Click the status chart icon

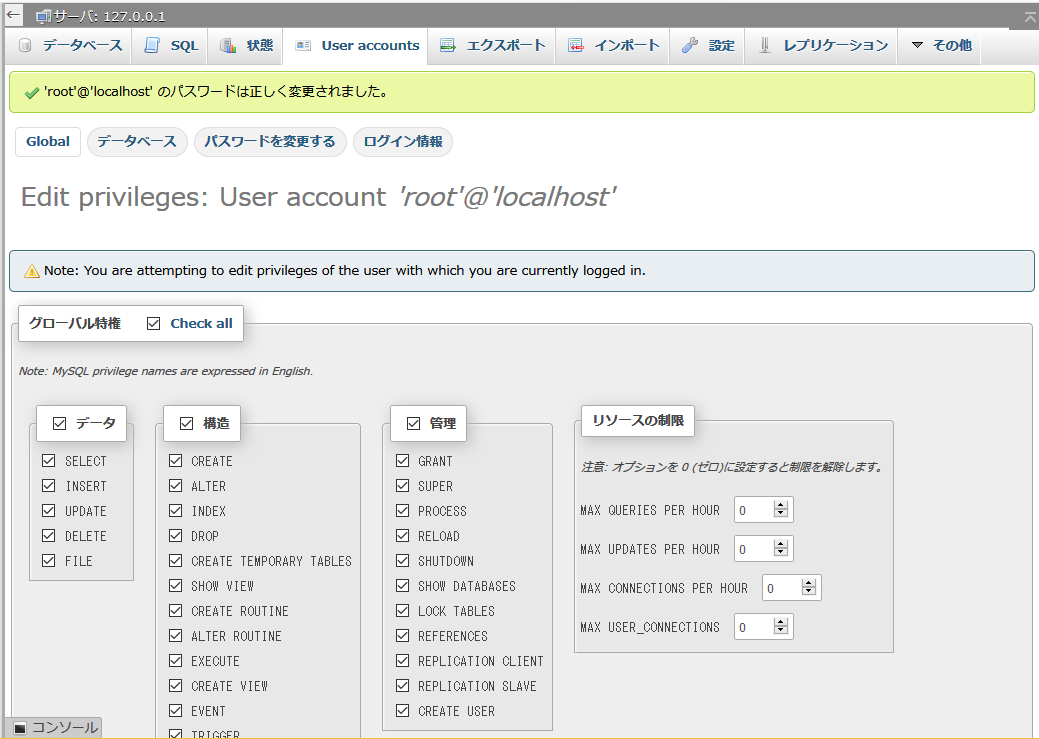pyautogui.click(x=228, y=46)
